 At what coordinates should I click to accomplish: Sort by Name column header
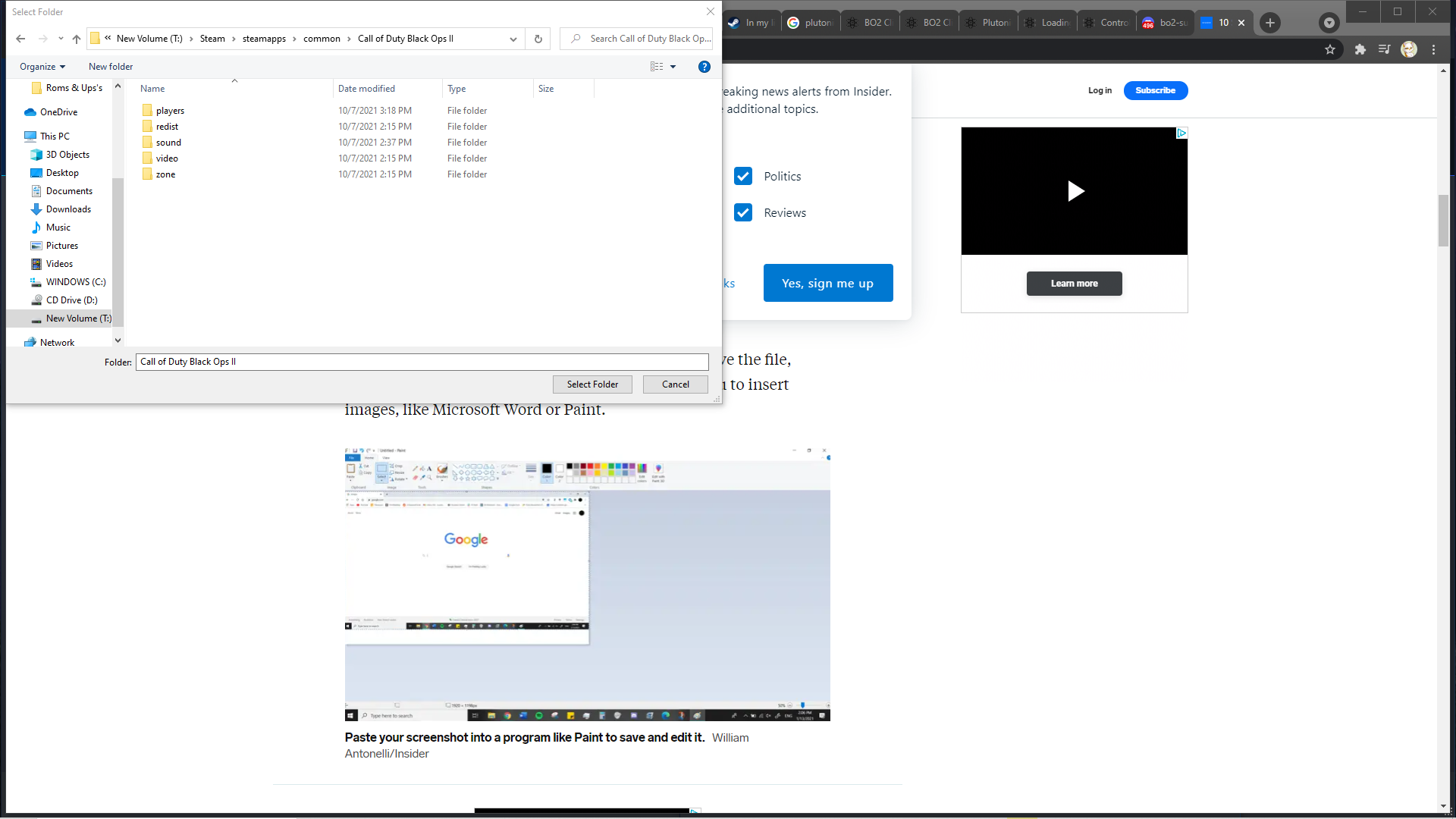tap(152, 89)
